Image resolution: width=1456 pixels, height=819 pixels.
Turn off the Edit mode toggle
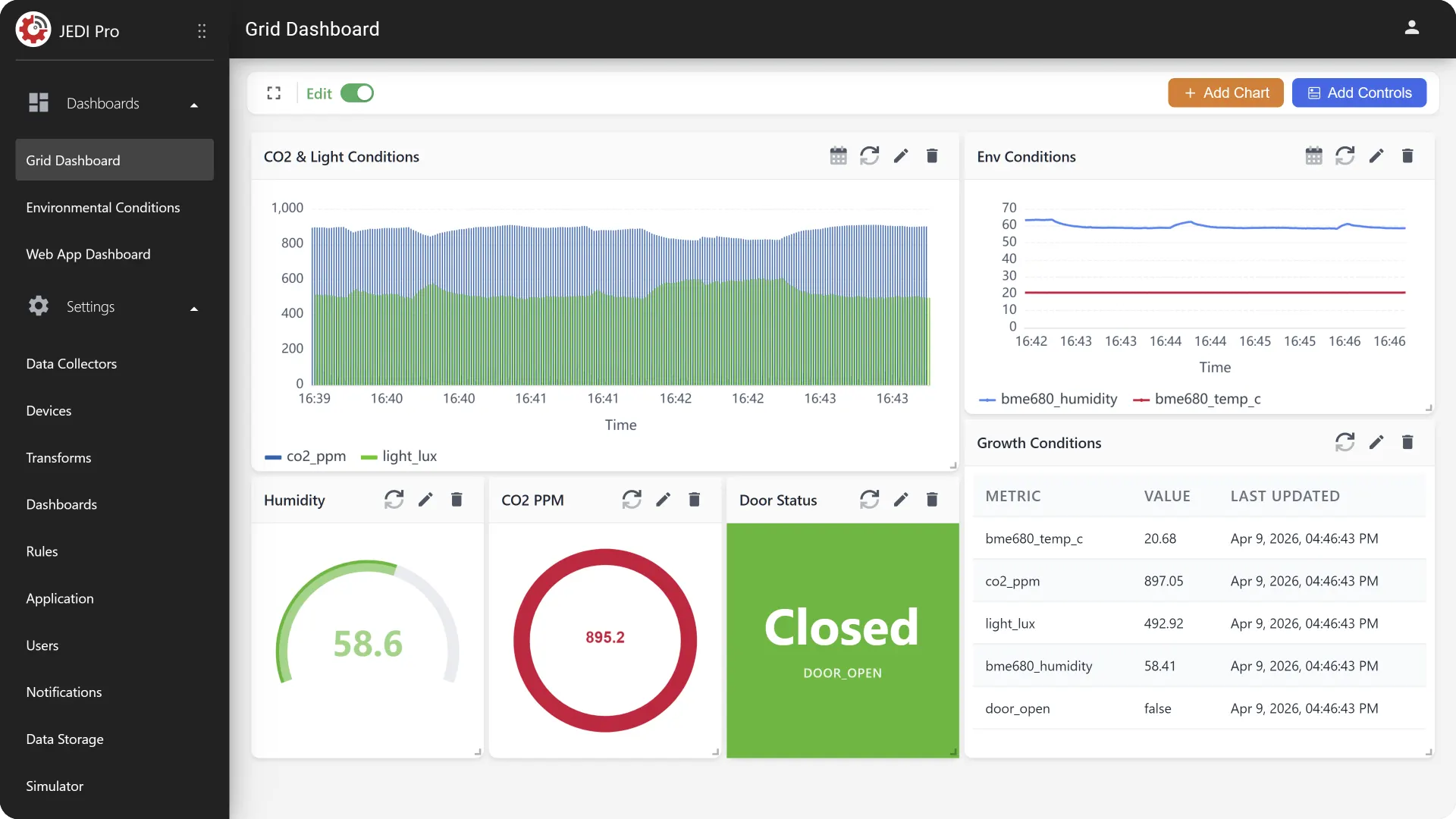[357, 93]
